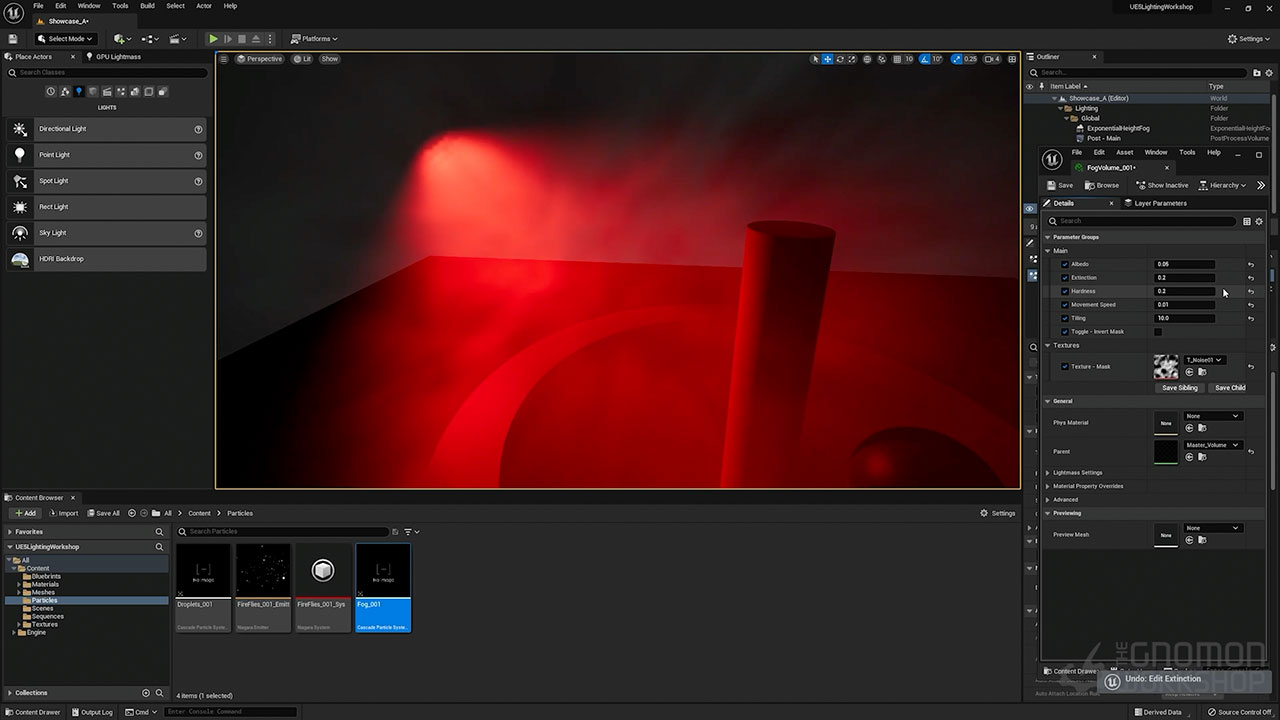Open the Build menu
Screen dimensions: 1280x720
147,6
